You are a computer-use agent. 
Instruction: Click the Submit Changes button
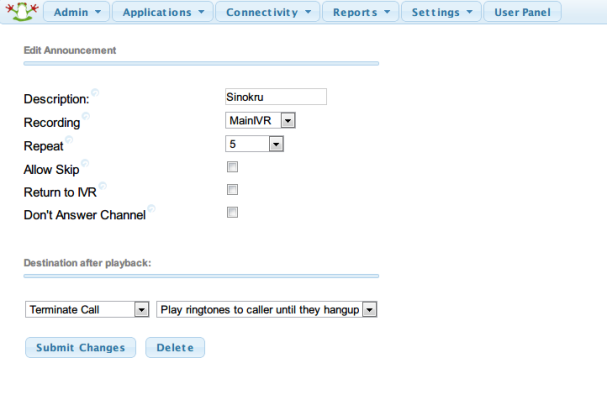[81, 347]
